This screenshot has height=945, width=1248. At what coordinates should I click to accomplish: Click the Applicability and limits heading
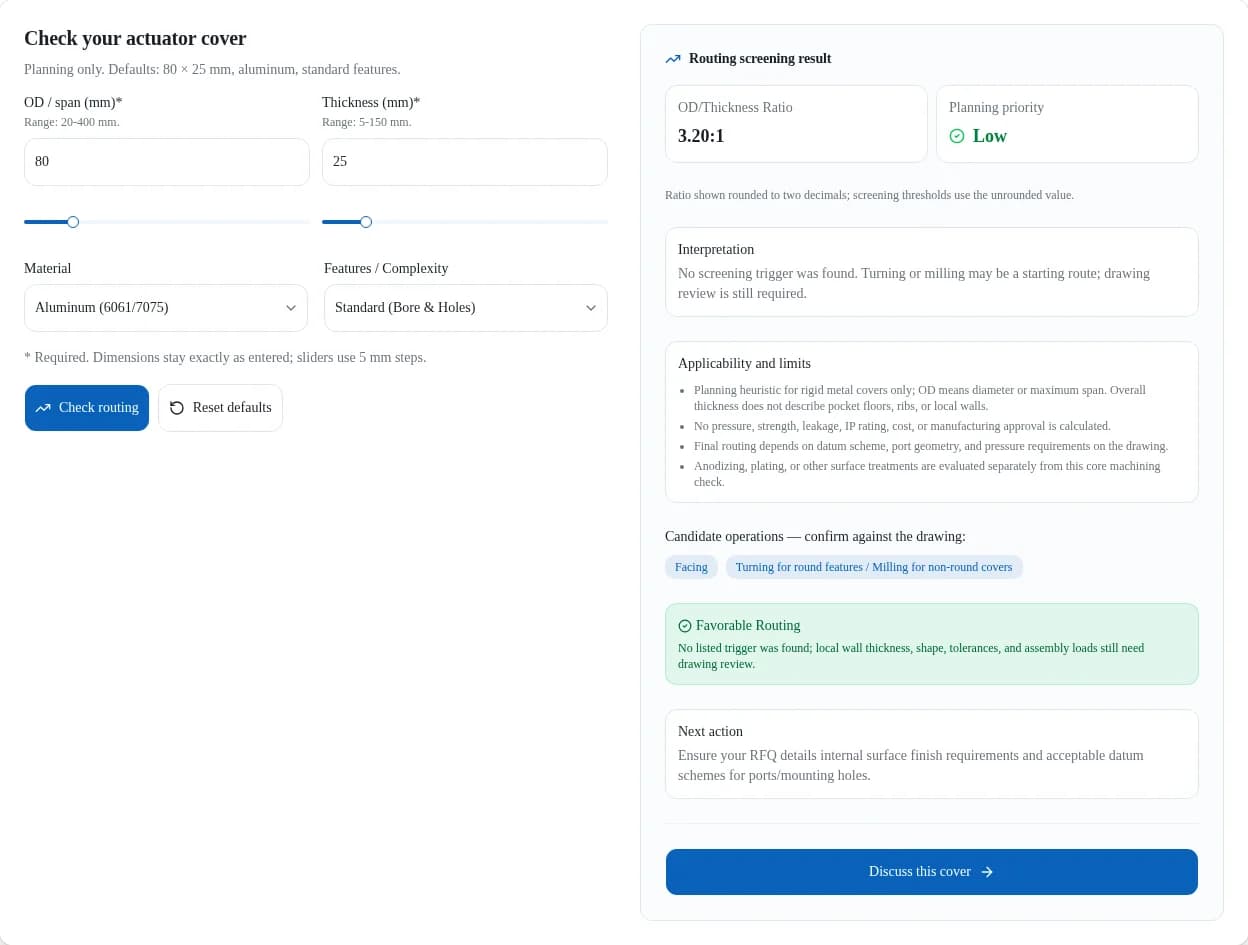pos(744,364)
